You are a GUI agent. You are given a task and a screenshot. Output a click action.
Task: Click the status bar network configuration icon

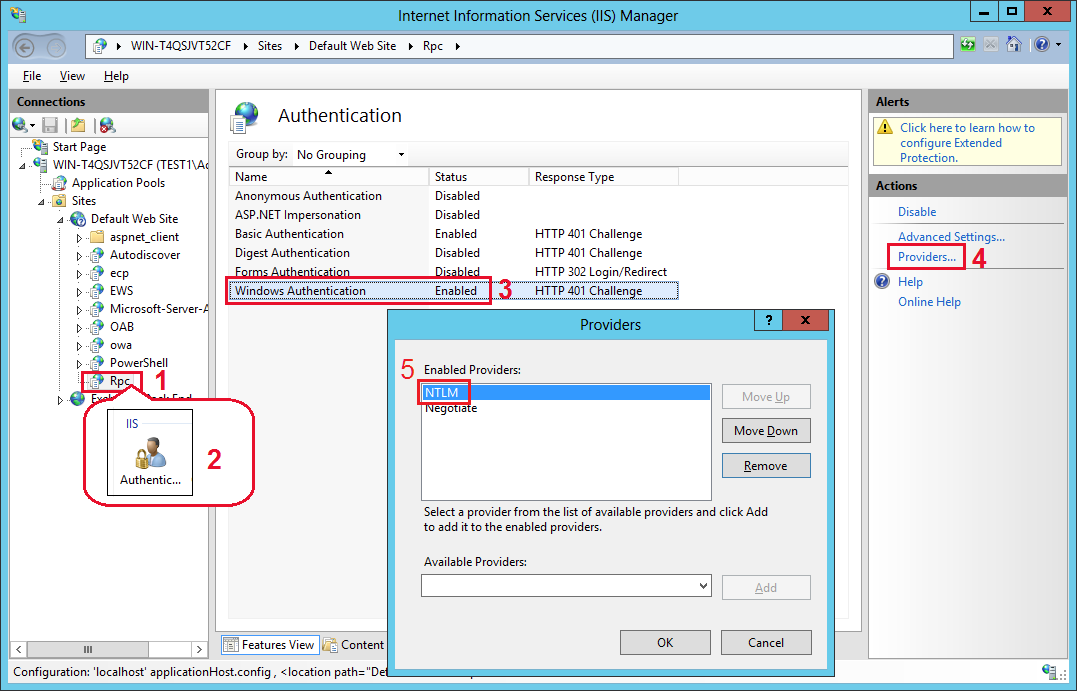click(x=1049, y=672)
